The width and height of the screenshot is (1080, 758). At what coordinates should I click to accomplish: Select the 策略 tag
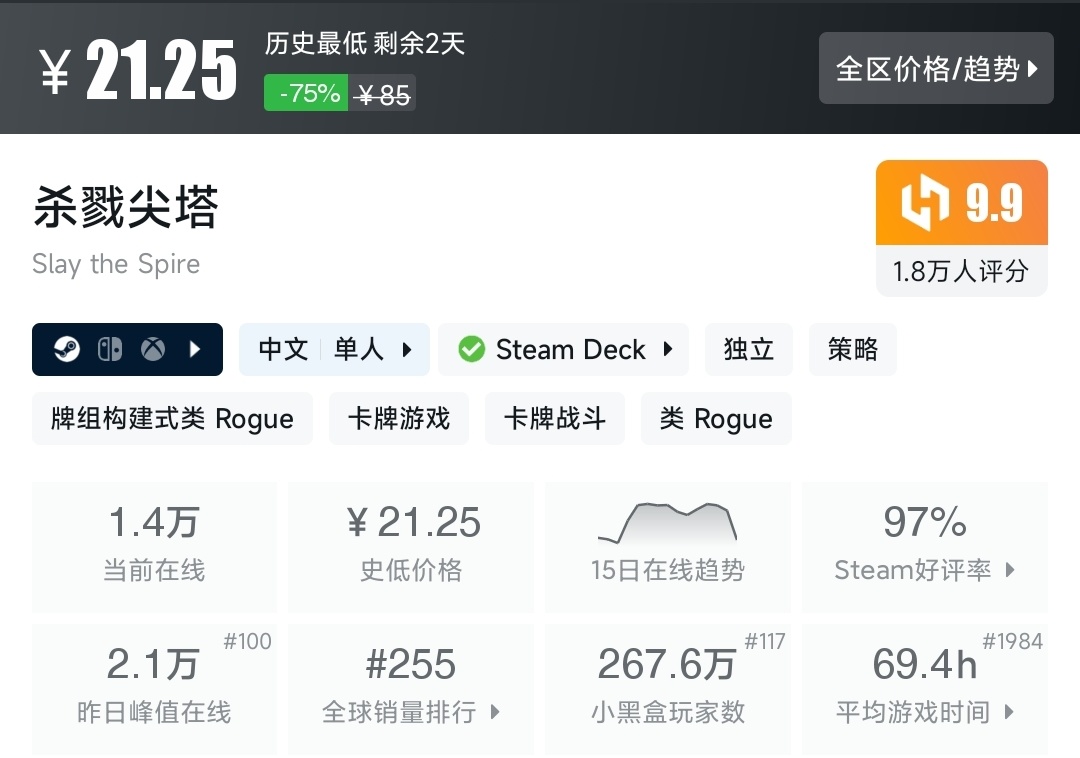point(852,349)
